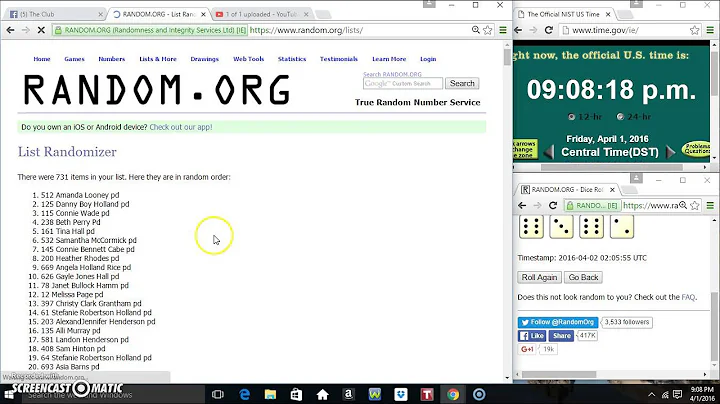Screen dimensions: 720x404
Task: Click the lists page vertical scrollbar thumb
Action: [x=507, y=56]
